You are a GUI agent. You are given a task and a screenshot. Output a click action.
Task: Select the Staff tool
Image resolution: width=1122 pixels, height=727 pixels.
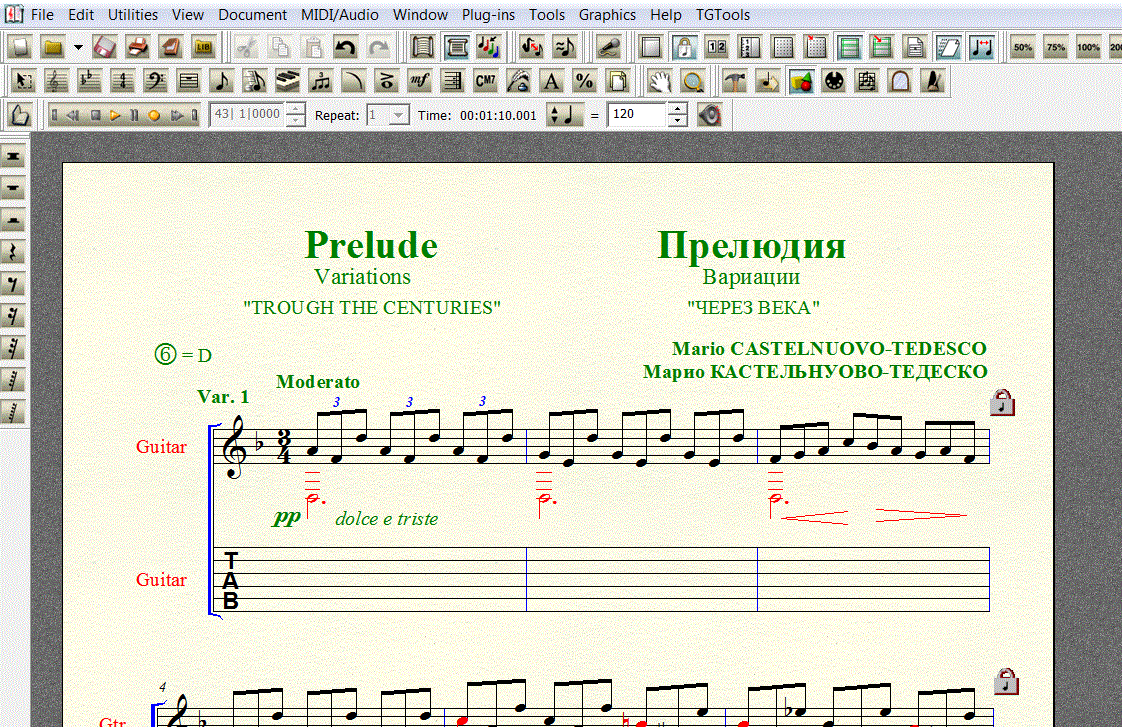(x=56, y=81)
